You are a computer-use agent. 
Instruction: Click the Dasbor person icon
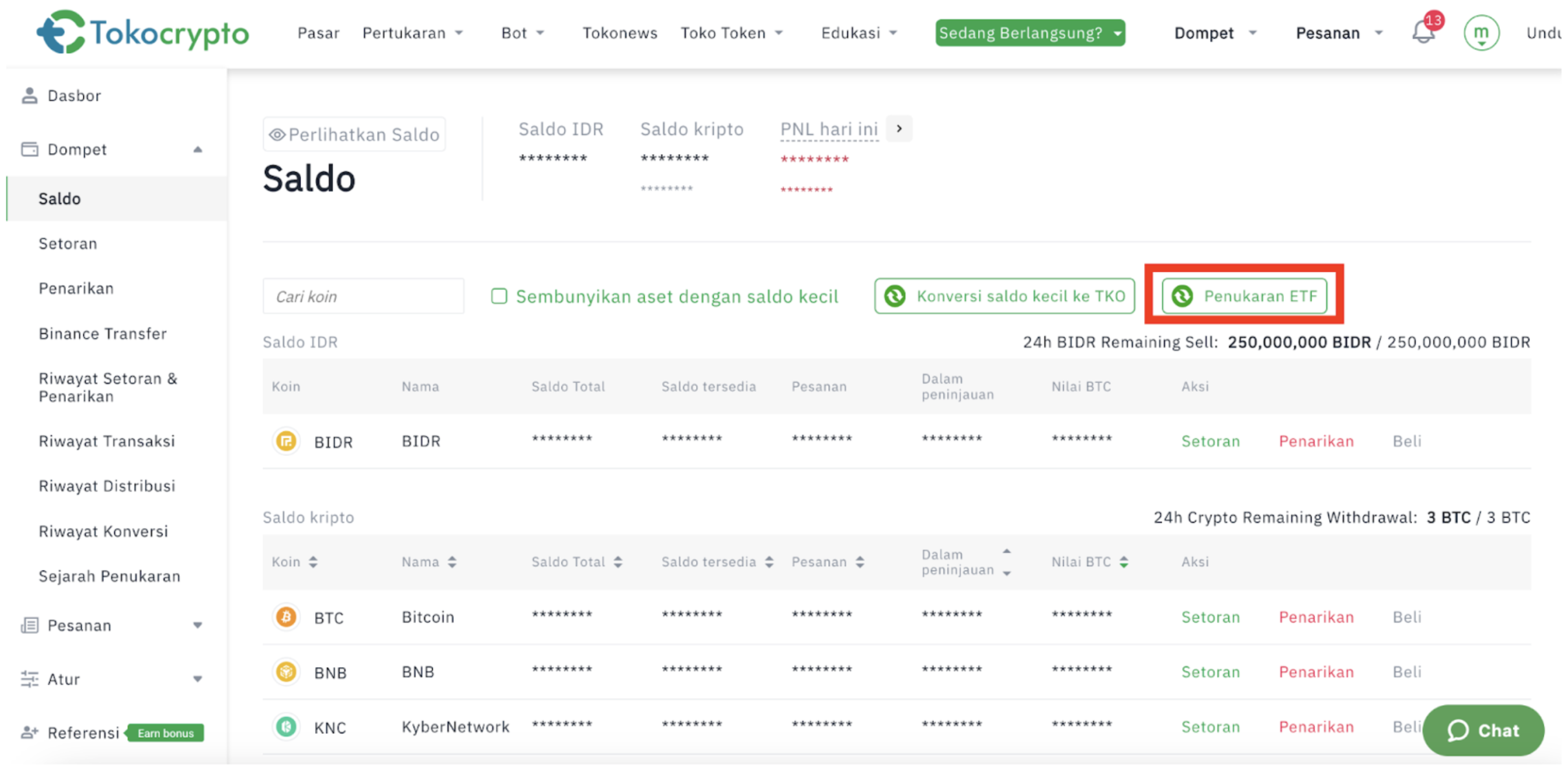[29, 96]
